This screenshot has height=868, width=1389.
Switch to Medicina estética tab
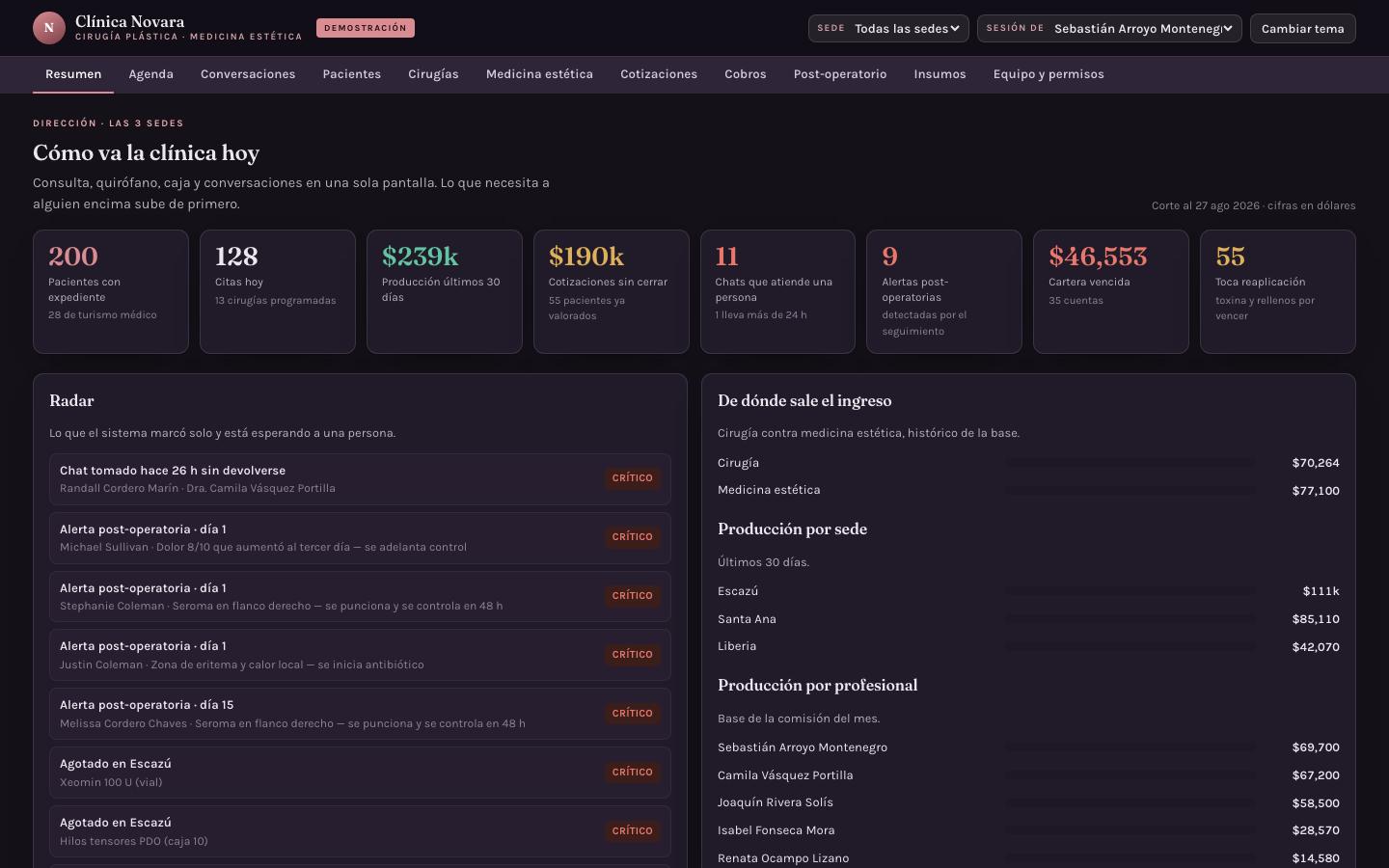coord(539,74)
